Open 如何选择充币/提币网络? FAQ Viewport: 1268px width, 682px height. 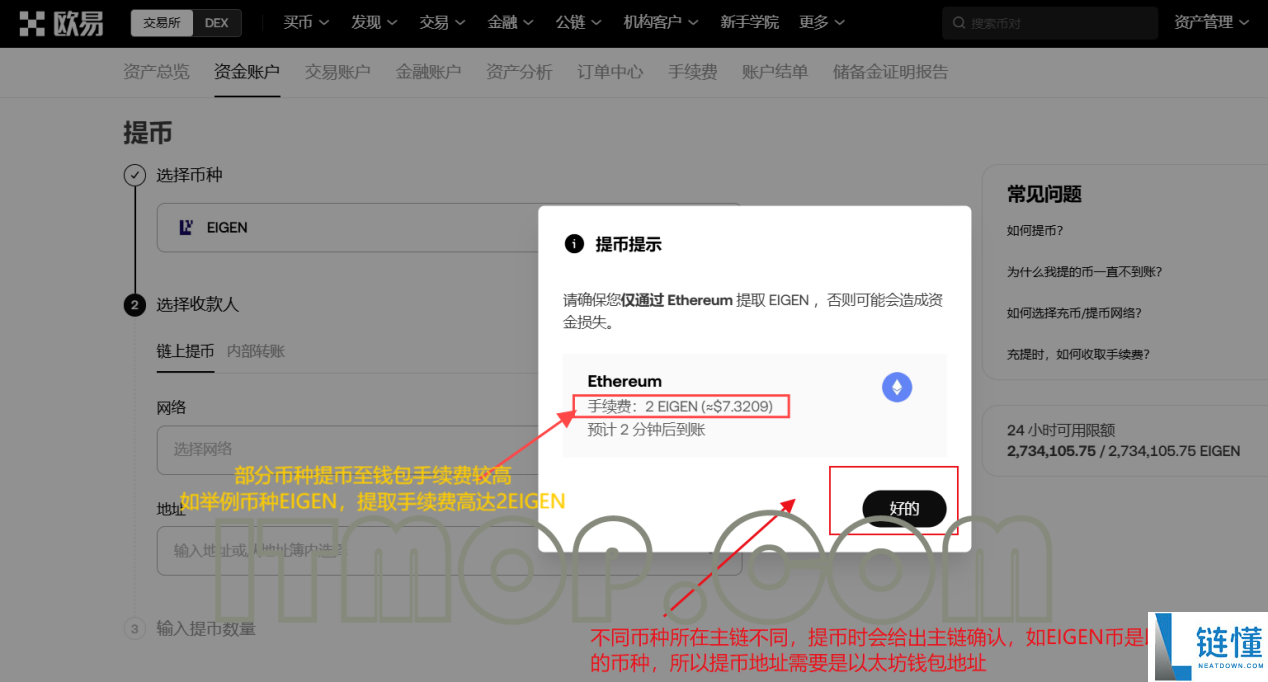pyautogui.click(x=1074, y=313)
